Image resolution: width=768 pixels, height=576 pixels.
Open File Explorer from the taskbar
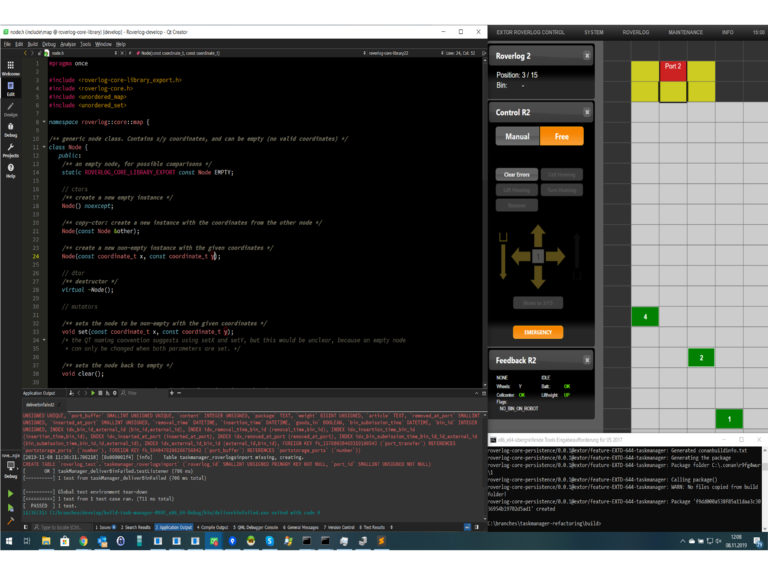click(46, 541)
